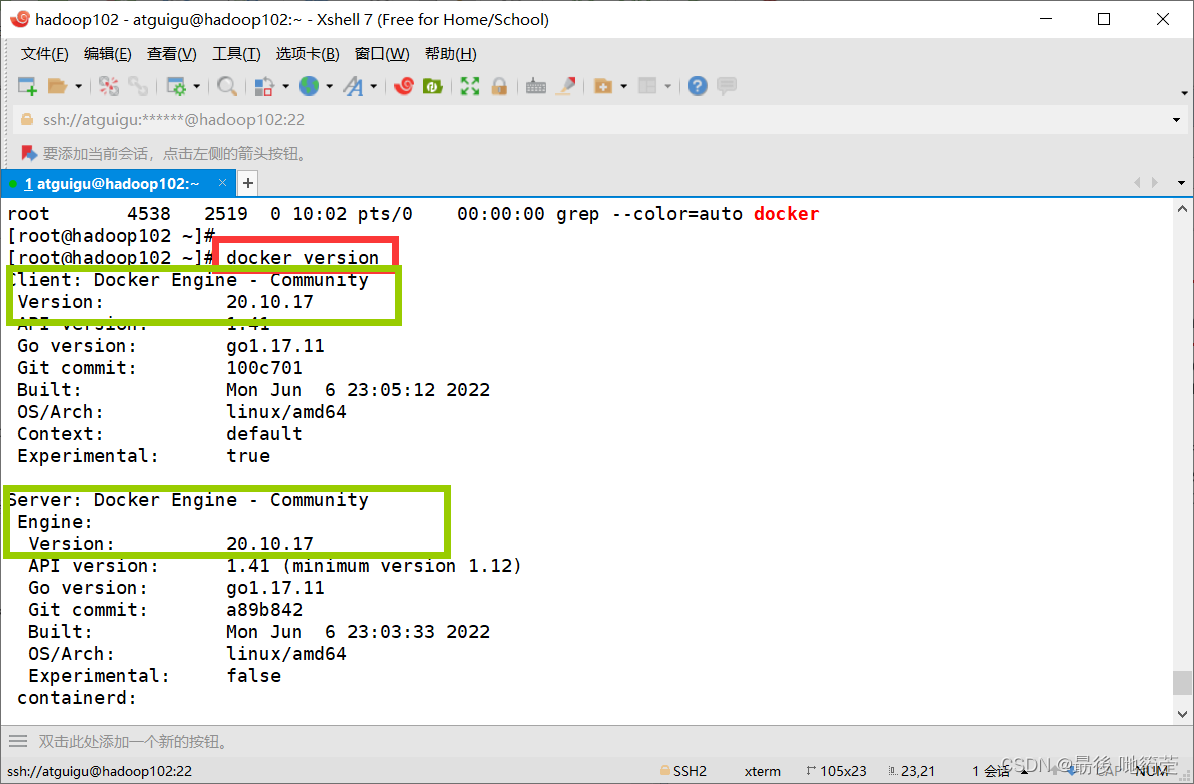
Task: Open the session Properties gear icon
Action: tap(176, 86)
